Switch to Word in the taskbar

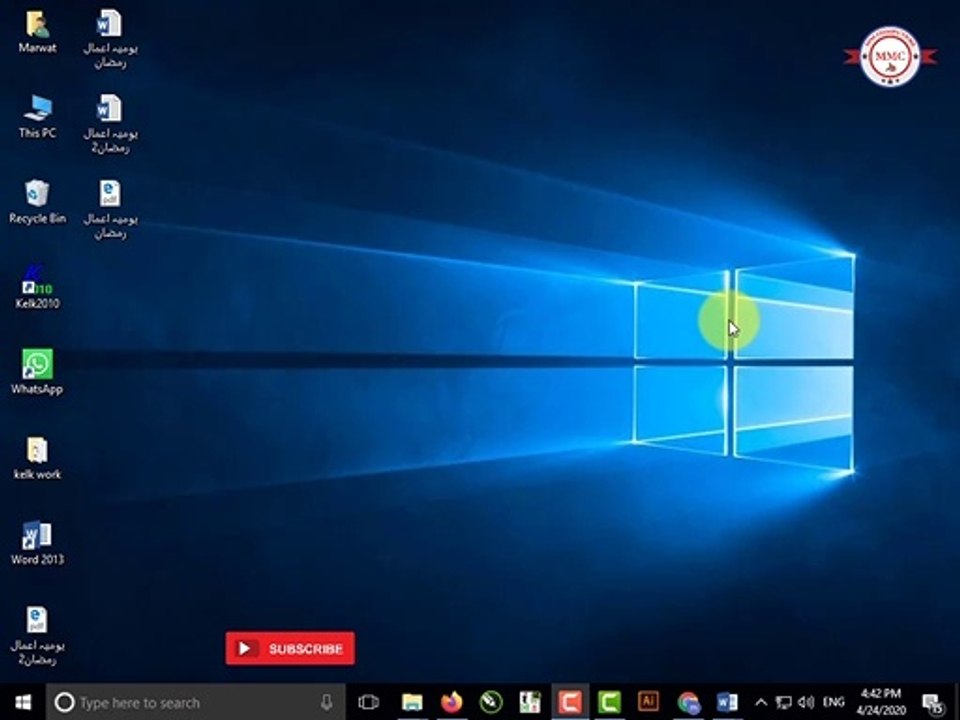727,702
